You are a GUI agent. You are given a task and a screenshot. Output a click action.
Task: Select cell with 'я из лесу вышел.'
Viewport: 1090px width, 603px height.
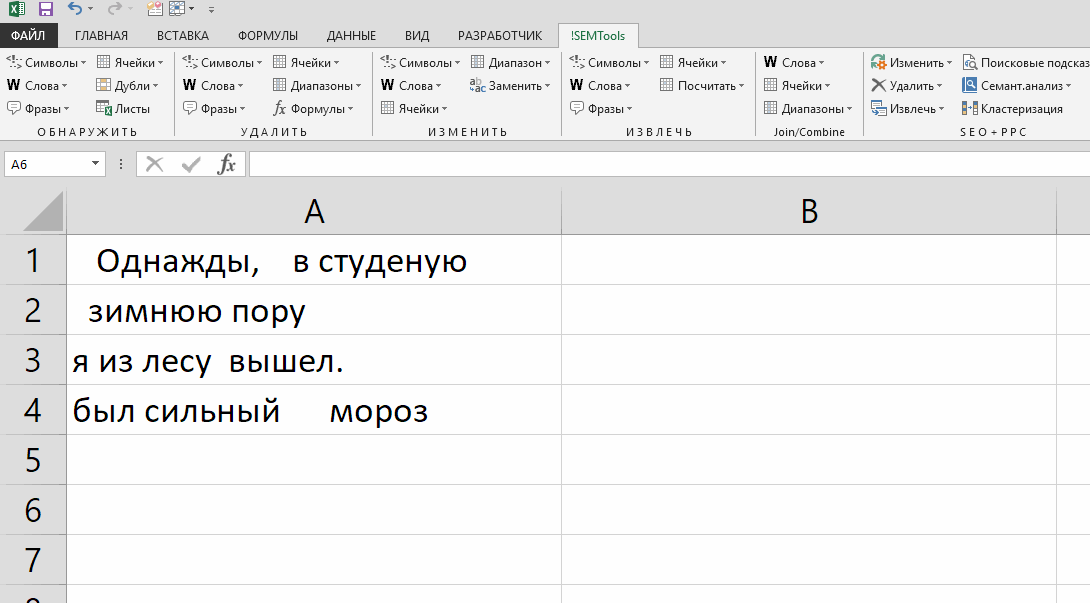[x=314, y=360]
